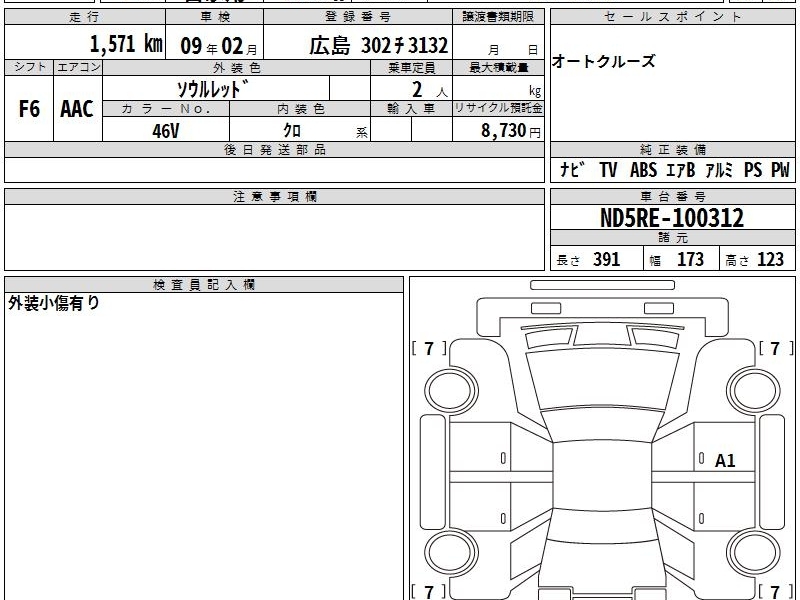The image size is (800, 600).
Task: Click the 後日発送部品 header
Action: click(274, 149)
